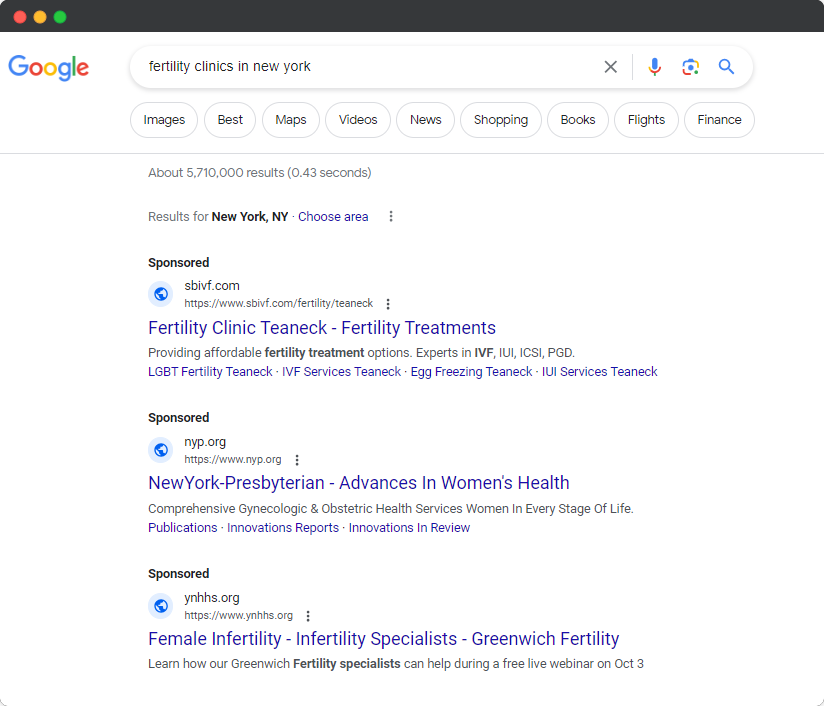Clear the search query with X
This screenshot has width=824, height=706.
(x=610, y=67)
